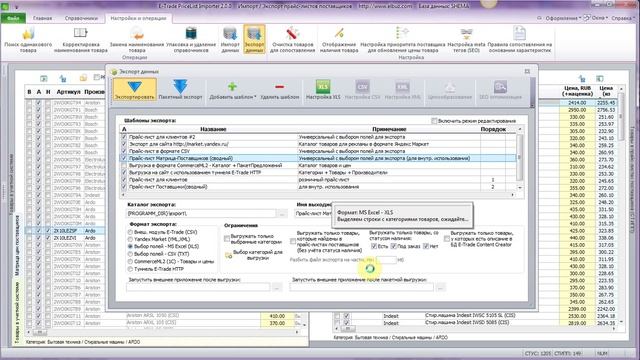Open 'Добавить шаблон' dropdown
The image size is (640, 360).
(x=233, y=89)
